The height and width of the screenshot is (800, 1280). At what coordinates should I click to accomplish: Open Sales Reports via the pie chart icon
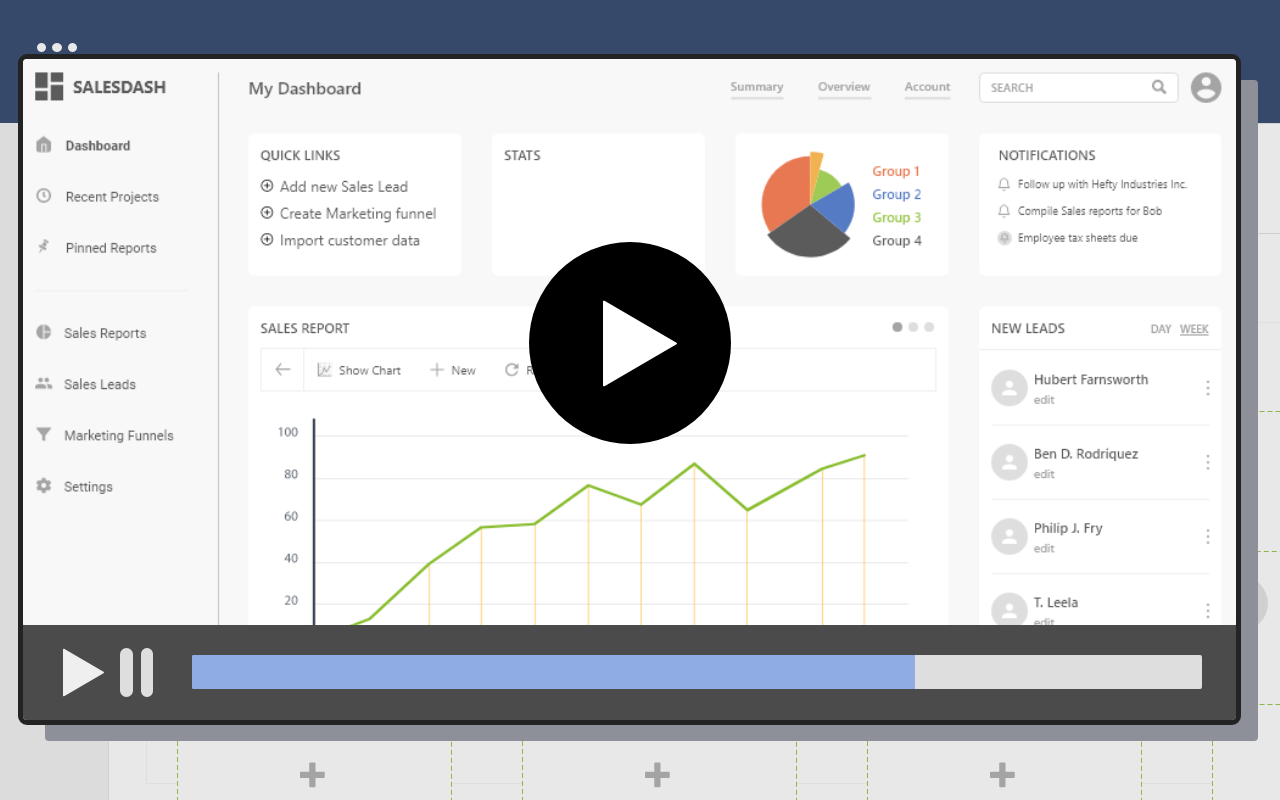(44, 332)
